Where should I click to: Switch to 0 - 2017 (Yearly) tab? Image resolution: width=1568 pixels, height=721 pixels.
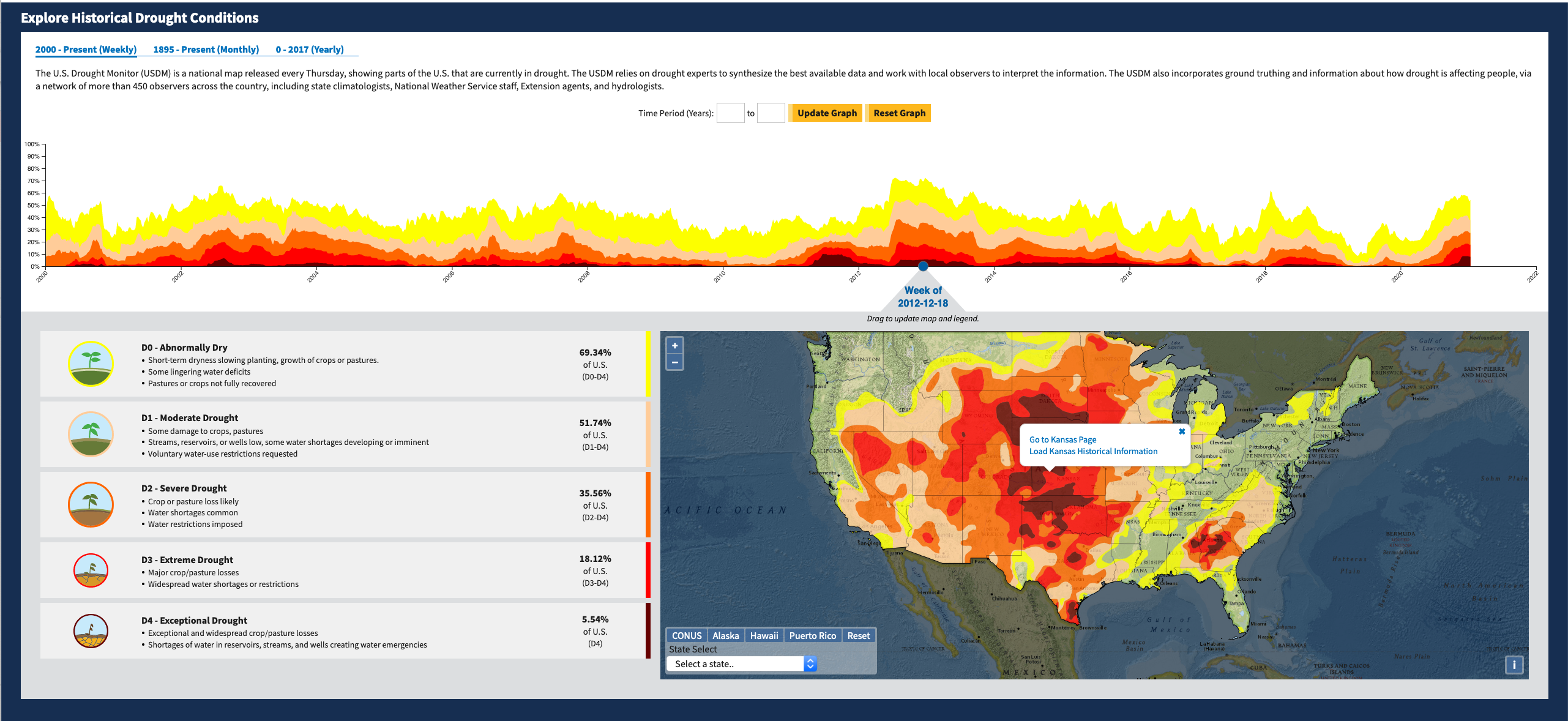309,50
